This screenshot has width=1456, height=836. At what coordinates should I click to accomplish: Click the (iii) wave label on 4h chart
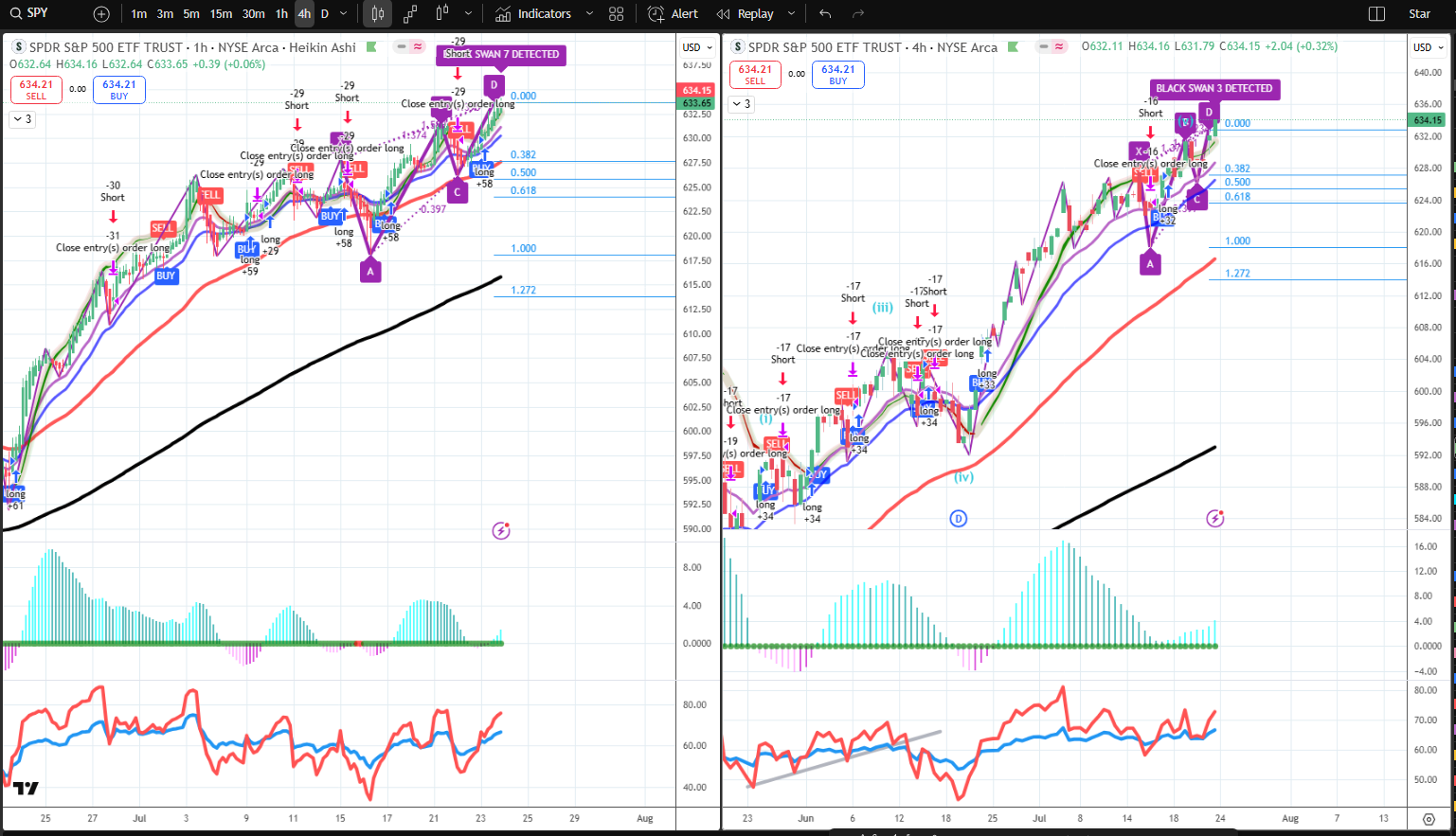(883, 307)
